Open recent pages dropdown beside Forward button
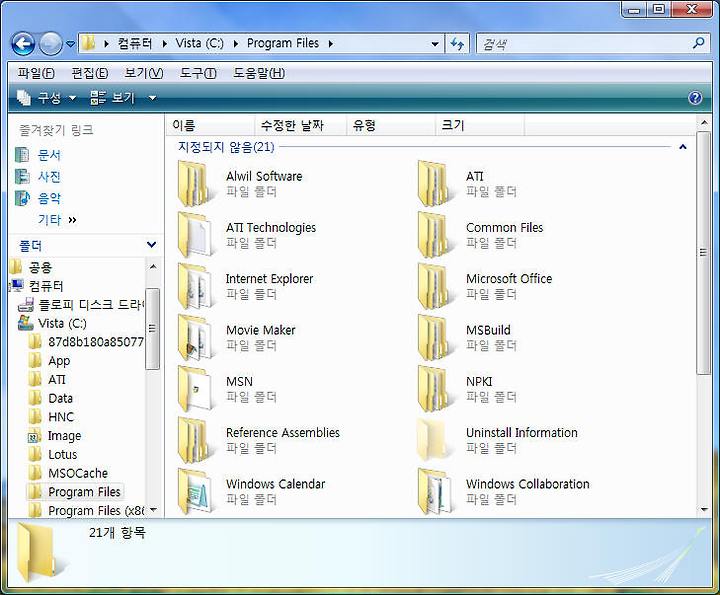 pyautogui.click(x=70, y=44)
